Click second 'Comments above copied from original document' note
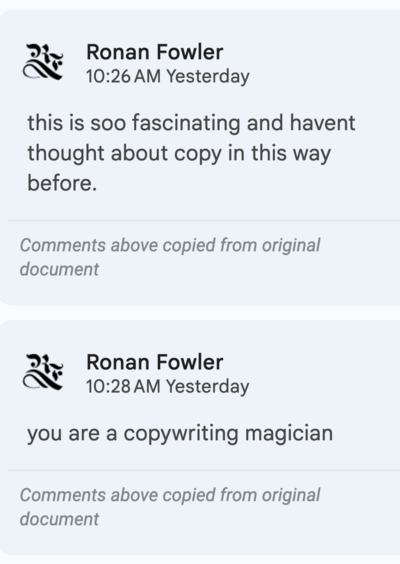Viewport: 400px width, 564px height. (170, 507)
